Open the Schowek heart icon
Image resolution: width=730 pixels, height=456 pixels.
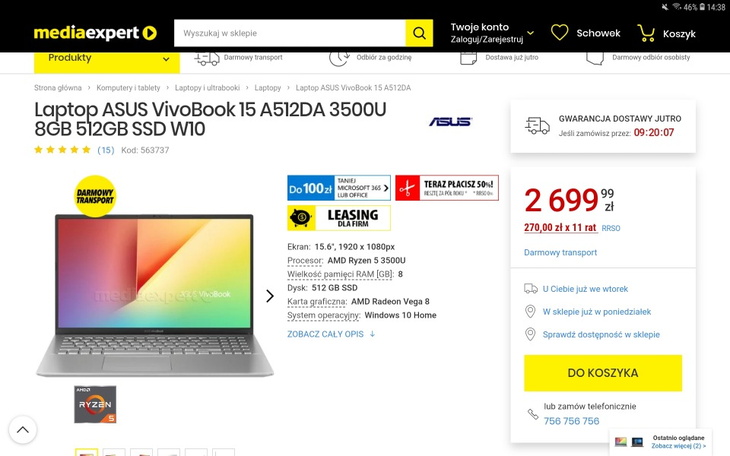click(x=560, y=33)
